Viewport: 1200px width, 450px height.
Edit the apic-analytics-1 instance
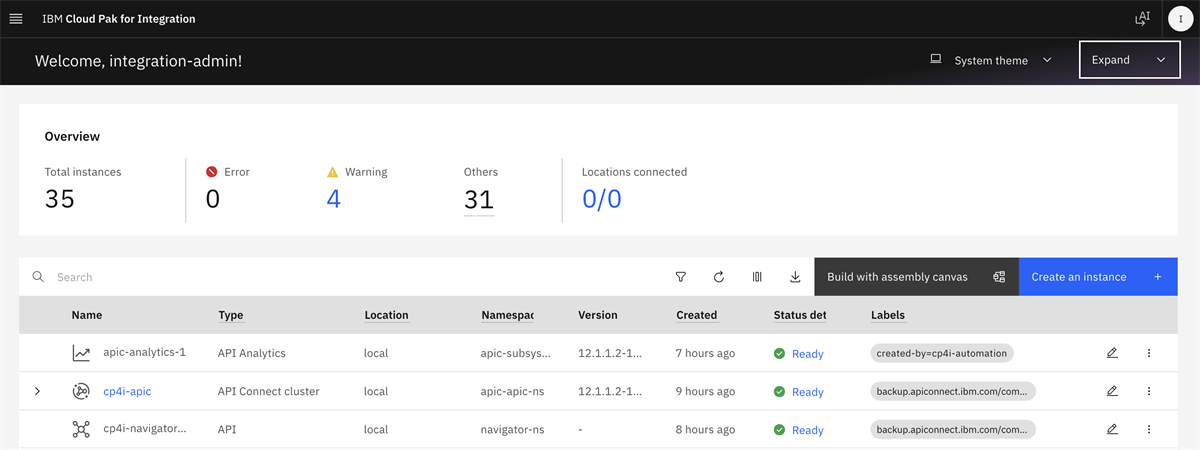(x=1112, y=353)
